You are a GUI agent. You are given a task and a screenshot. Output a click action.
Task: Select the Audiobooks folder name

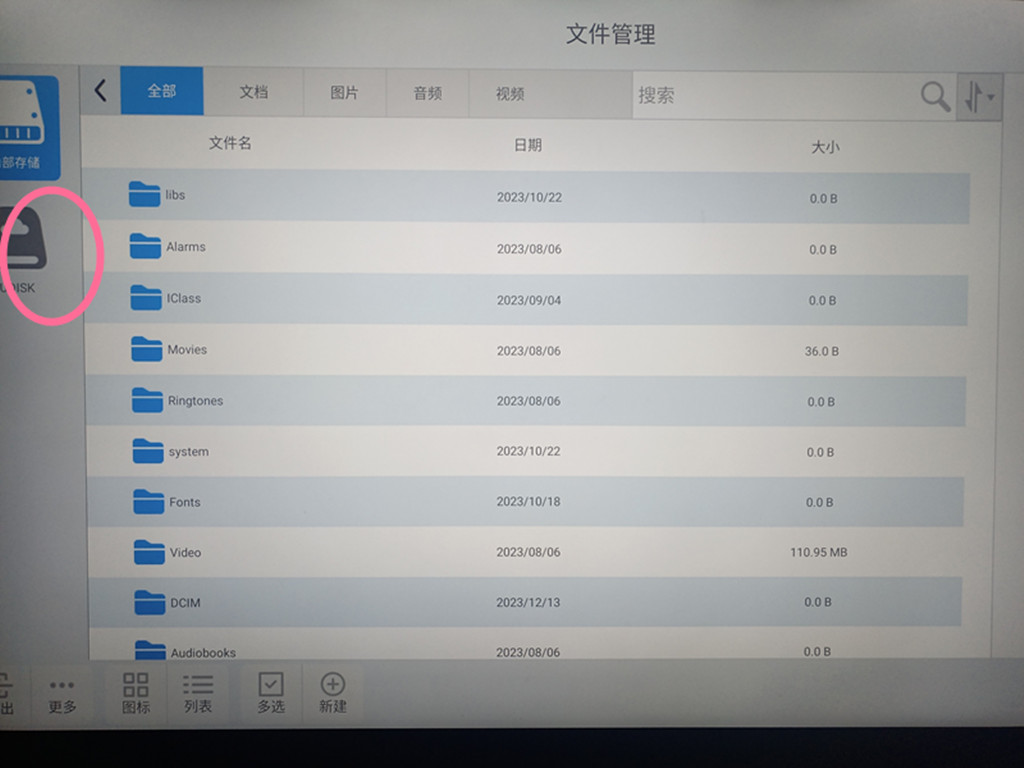tap(203, 652)
